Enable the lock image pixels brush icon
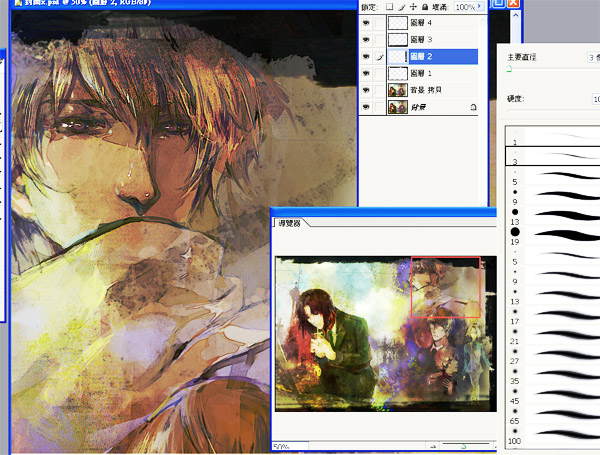Viewport: 600px width, 455px height. 401,7
